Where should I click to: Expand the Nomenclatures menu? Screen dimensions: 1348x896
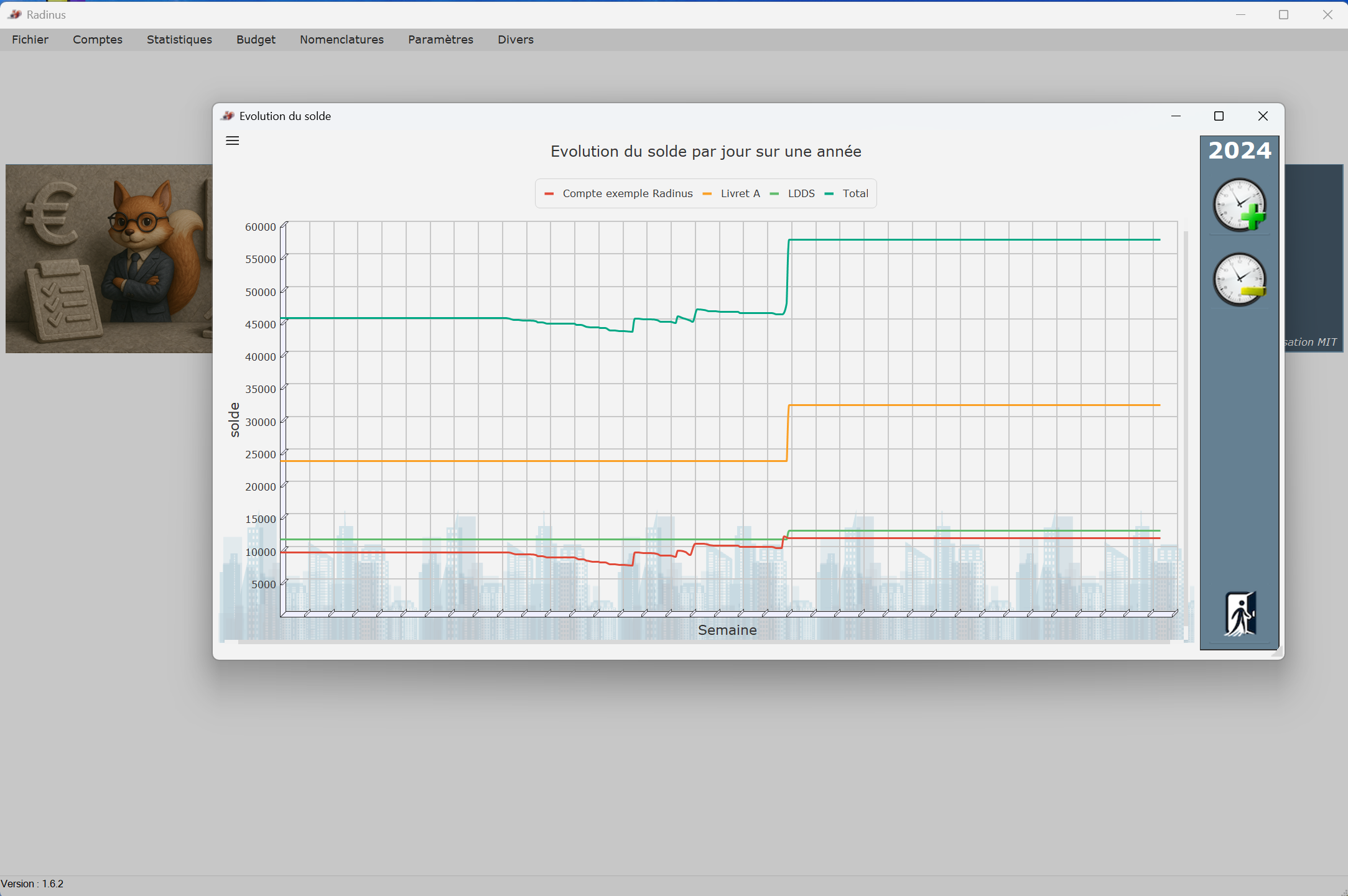click(x=342, y=40)
